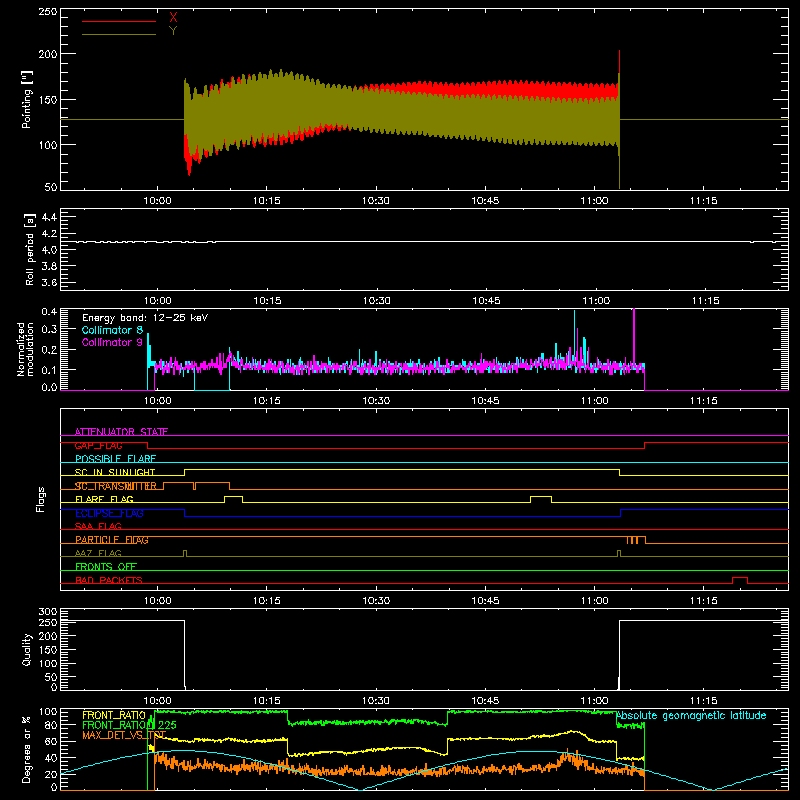The height and width of the screenshot is (800, 800).
Task: Click the magenta 'Collimator 9' legend label
Action: click(x=112, y=342)
